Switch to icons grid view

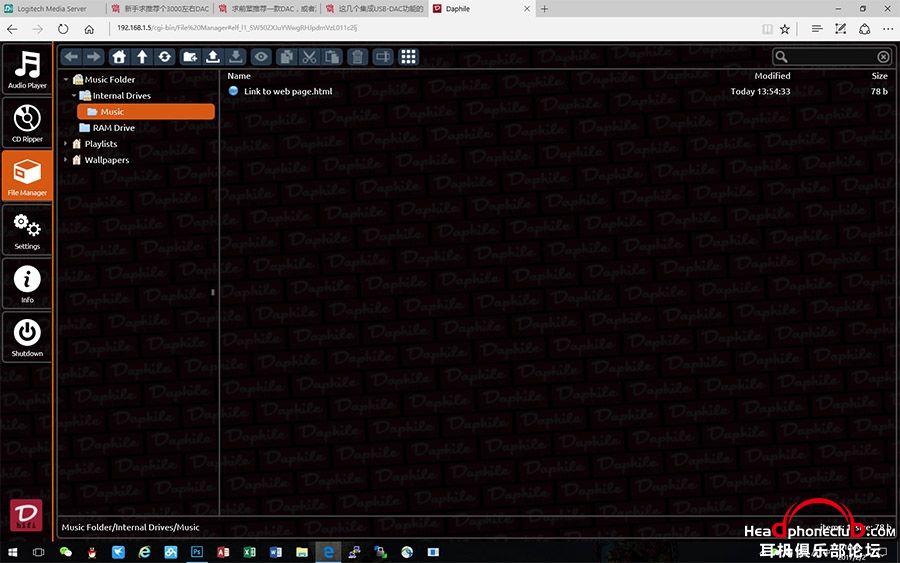click(x=408, y=57)
